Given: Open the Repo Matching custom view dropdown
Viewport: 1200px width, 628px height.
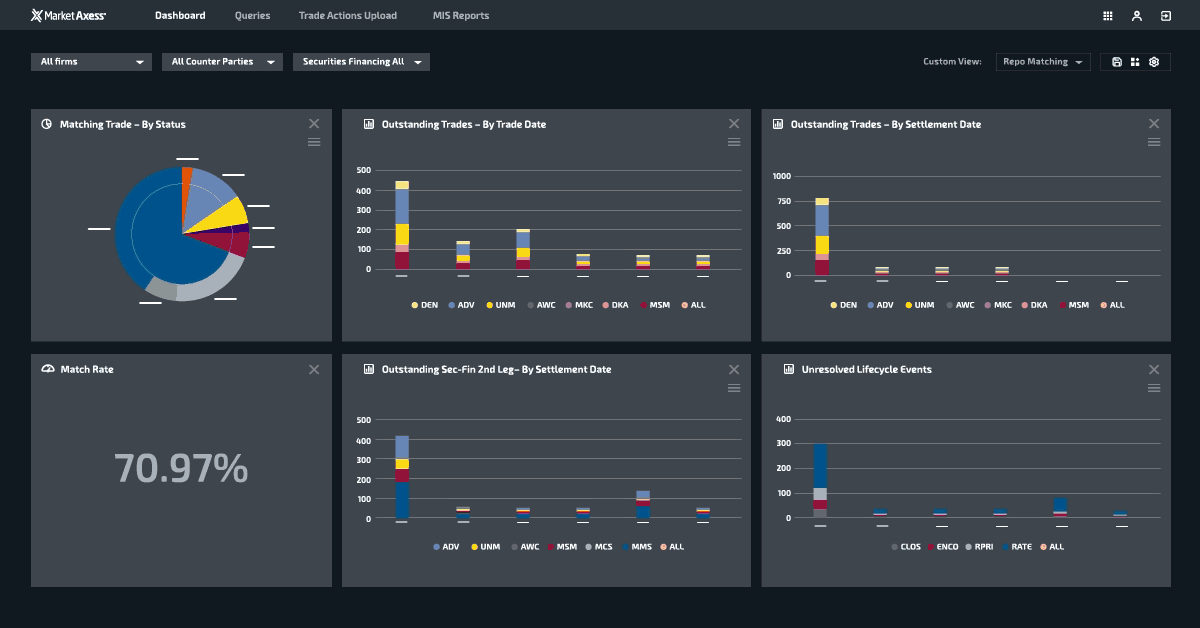Looking at the screenshot, I should [1042, 61].
